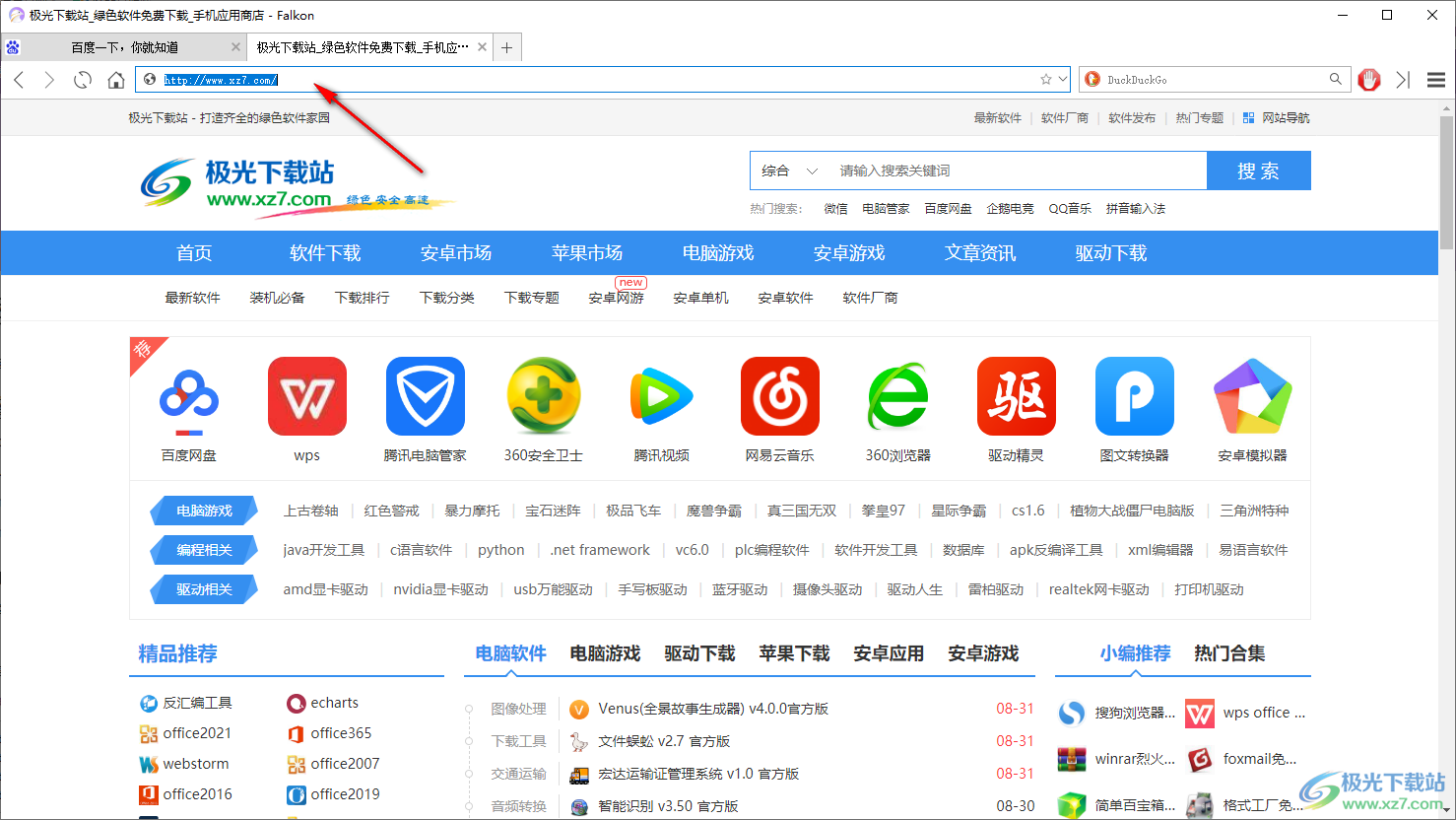Viewport: 1456px width, 820px height.
Task: Expand the 综合 search category dropdown
Action: tap(789, 171)
